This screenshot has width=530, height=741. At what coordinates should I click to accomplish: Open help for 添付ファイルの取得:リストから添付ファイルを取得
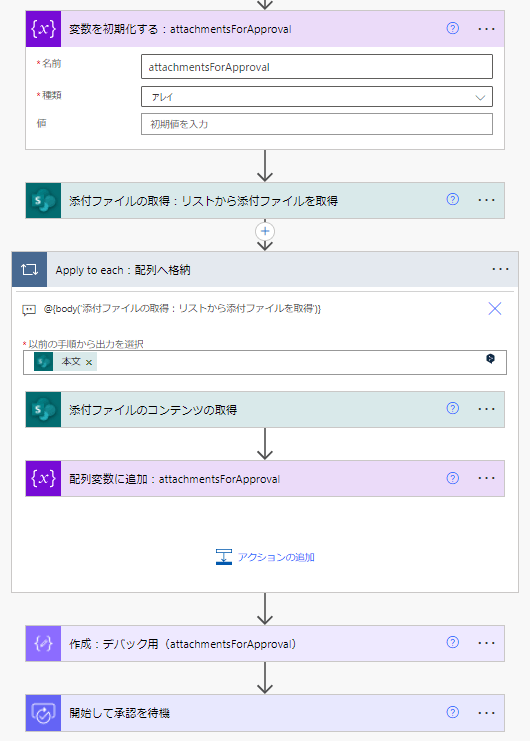[453, 199]
